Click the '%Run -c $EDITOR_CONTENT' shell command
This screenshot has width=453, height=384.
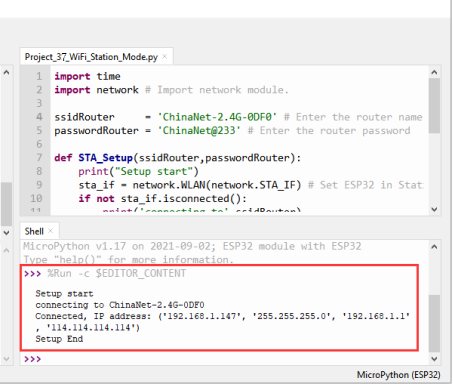(x=116, y=274)
